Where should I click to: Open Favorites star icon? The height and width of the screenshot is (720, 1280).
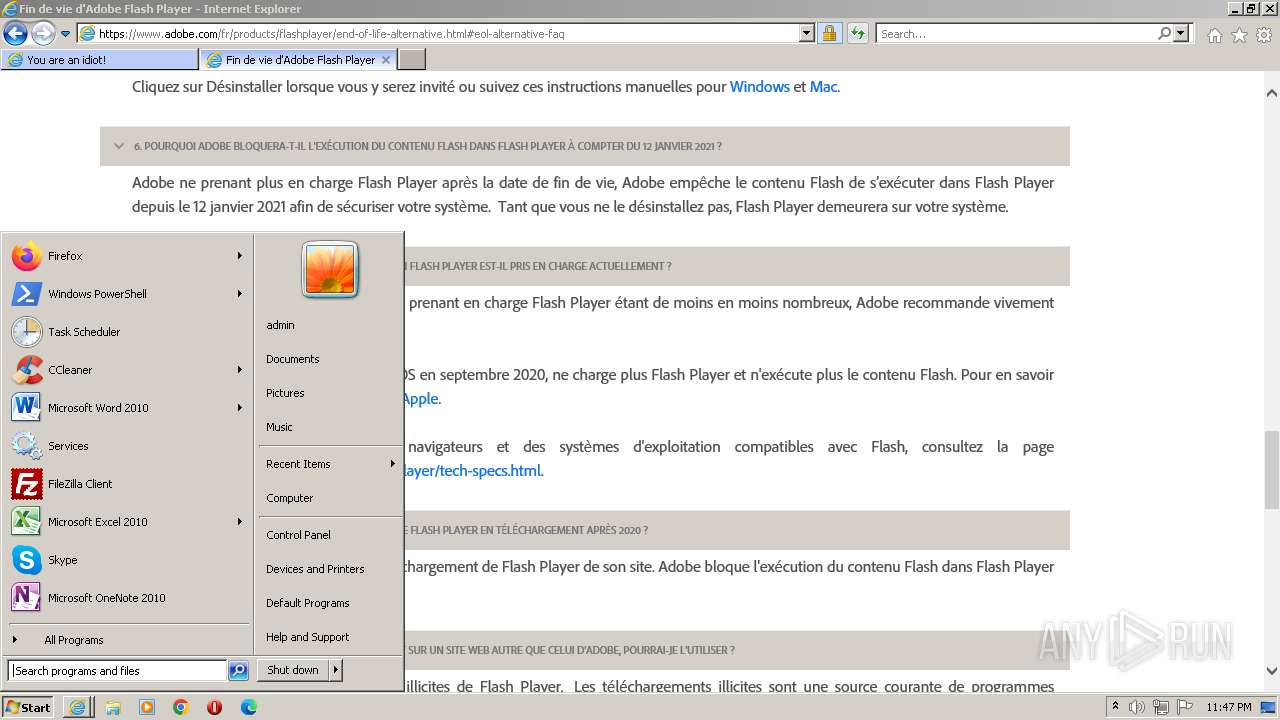coord(1239,35)
